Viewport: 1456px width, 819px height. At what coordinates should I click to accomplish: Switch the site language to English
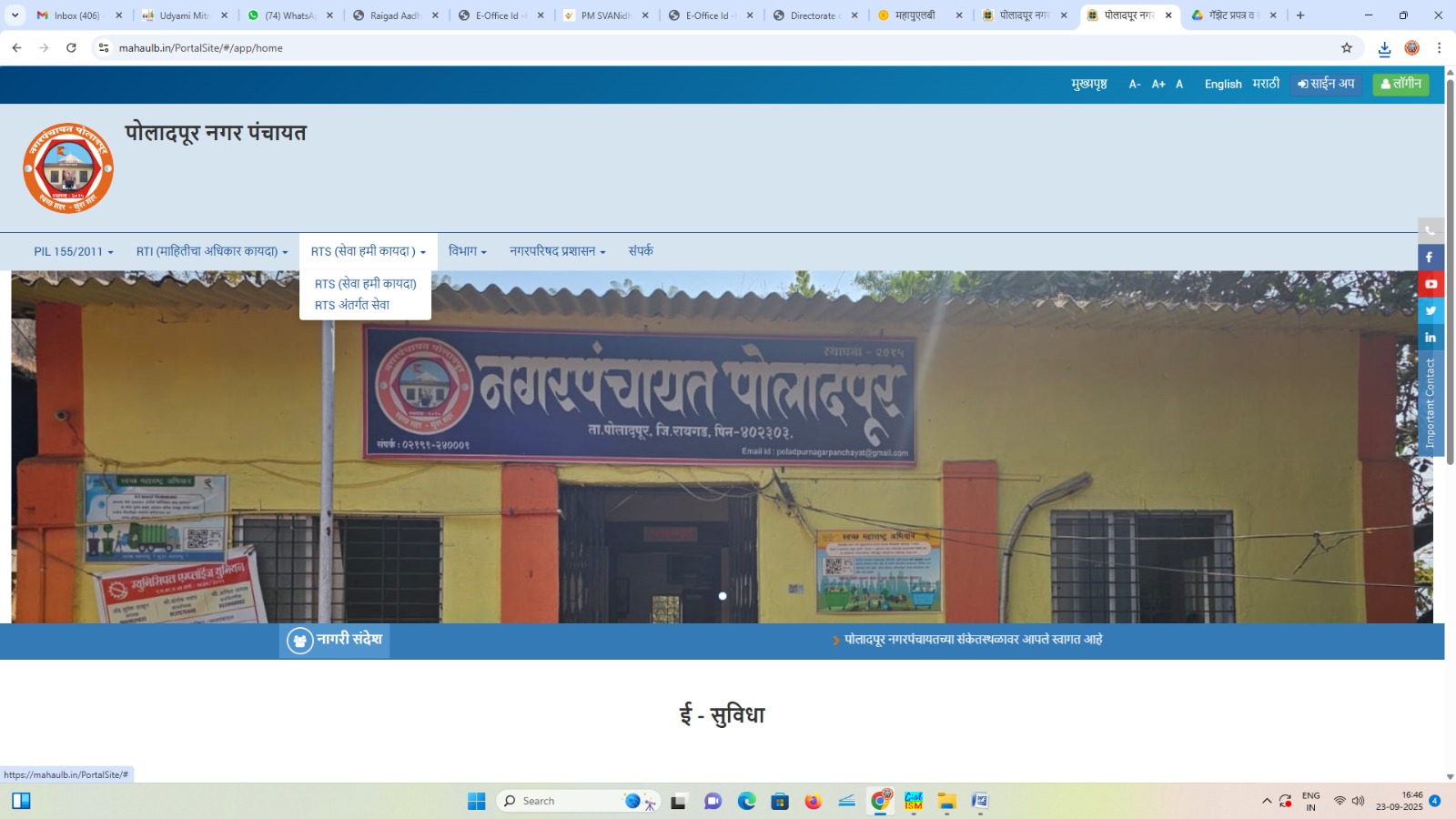(1222, 85)
